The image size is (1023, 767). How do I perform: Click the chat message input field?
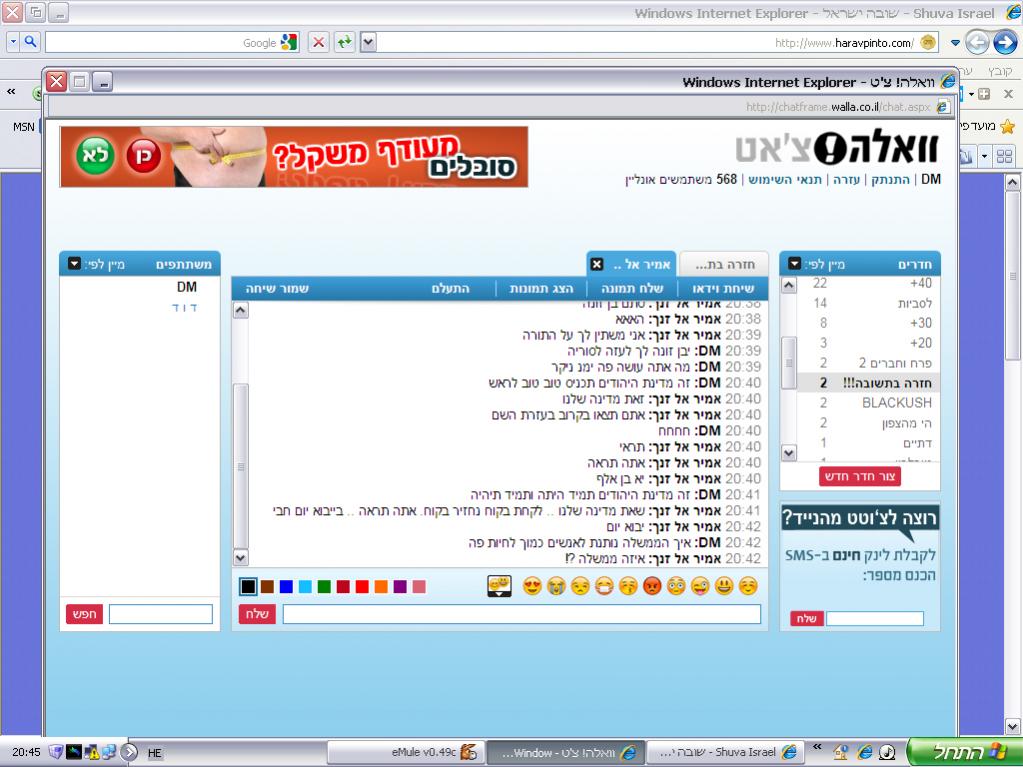coord(521,614)
